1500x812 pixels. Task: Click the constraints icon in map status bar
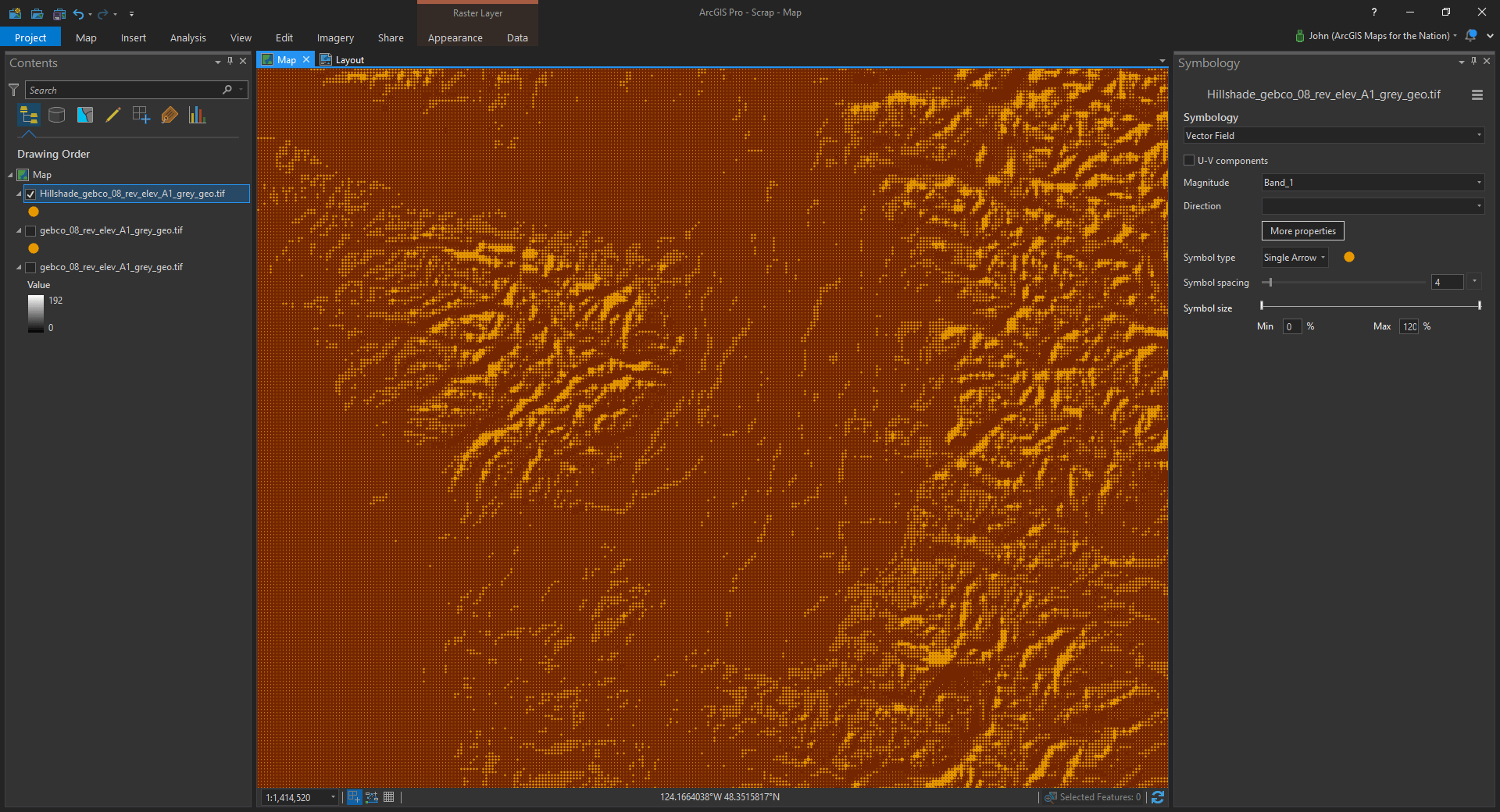[372, 797]
